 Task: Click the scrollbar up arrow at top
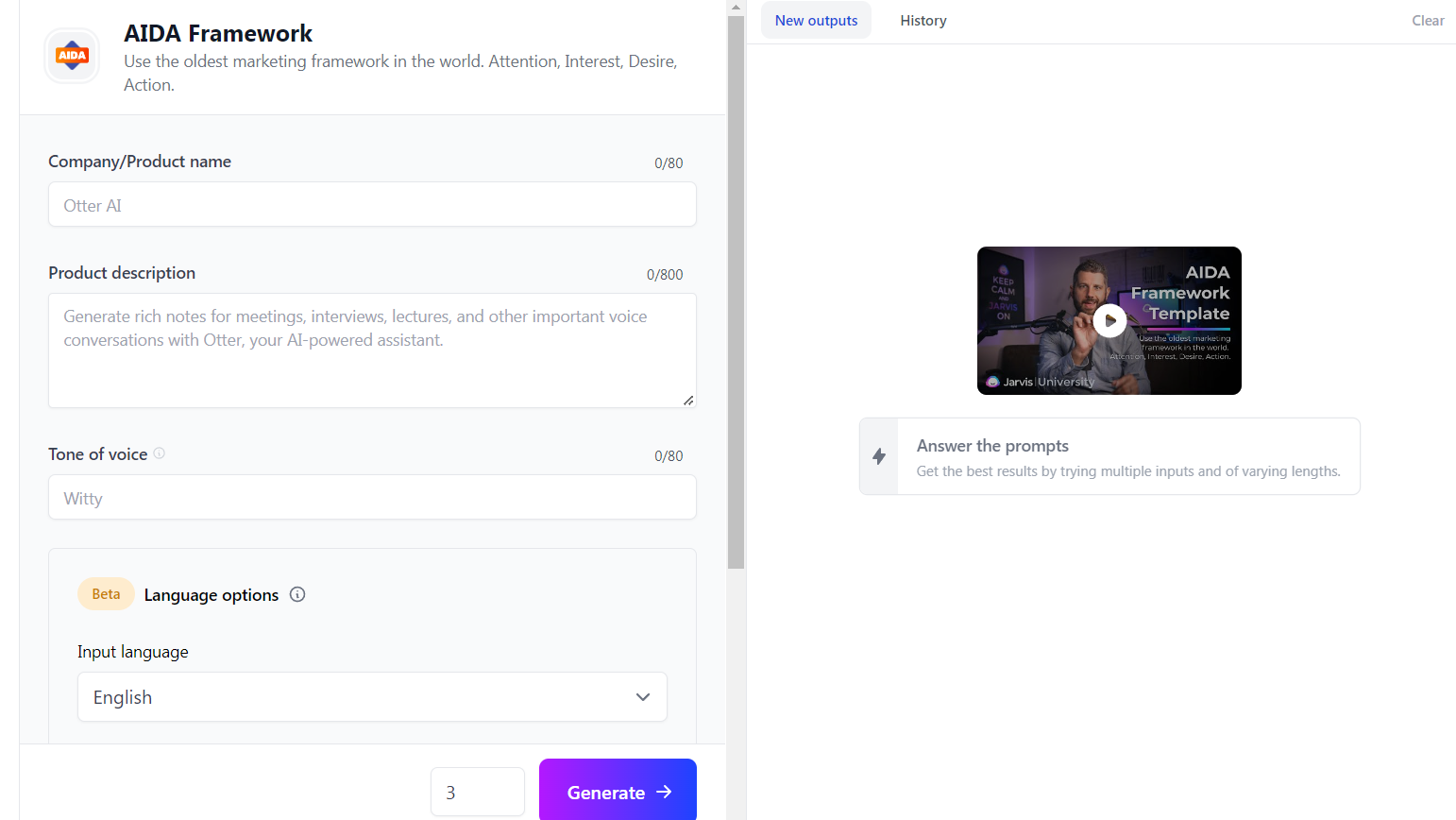click(x=736, y=7)
